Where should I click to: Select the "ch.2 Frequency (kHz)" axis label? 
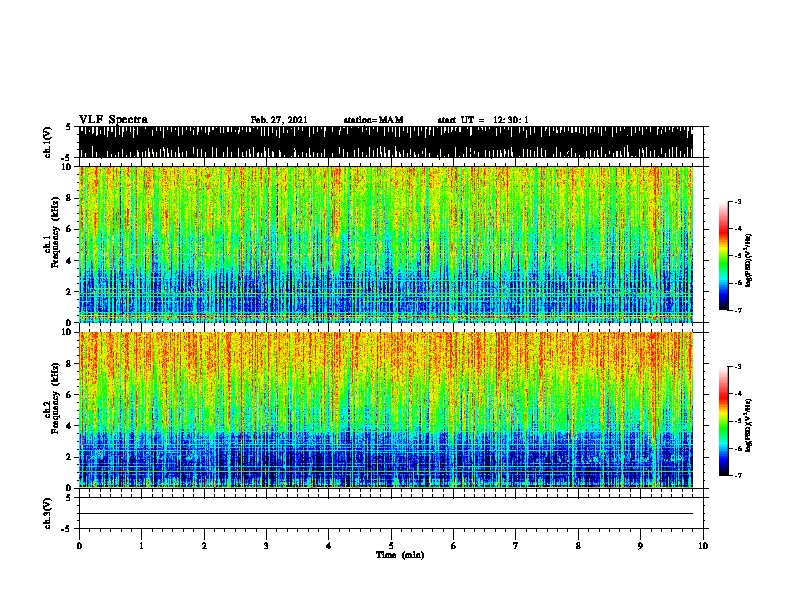click(x=51, y=398)
